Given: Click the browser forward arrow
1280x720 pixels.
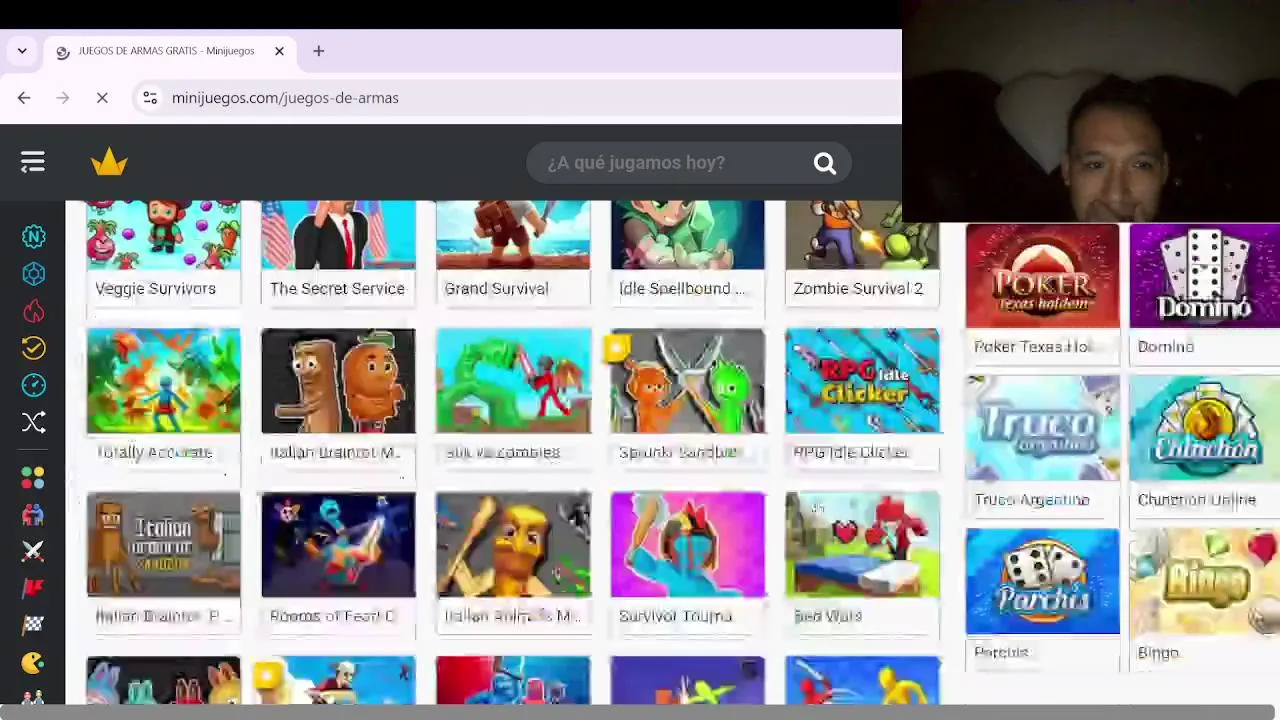Looking at the screenshot, I should coord(63,97).
